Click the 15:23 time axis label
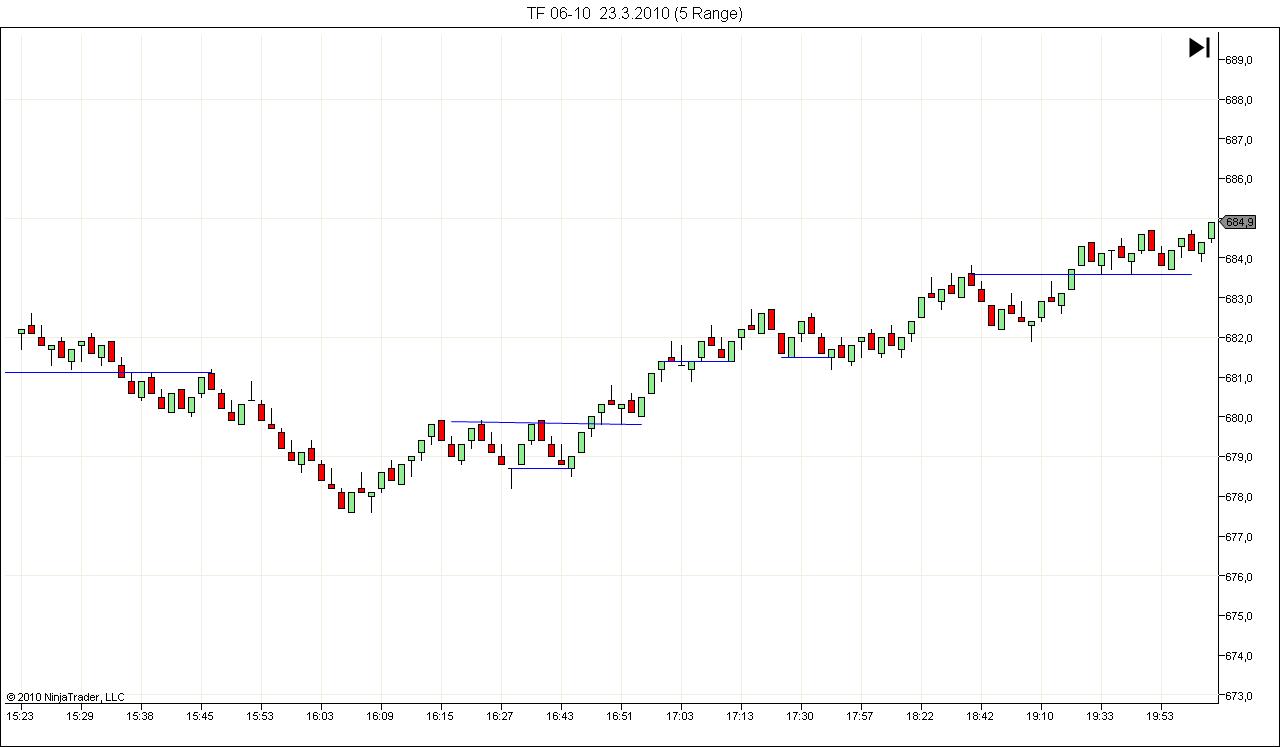The width and height of the screenshot is (1280, 747). coord(20,716)
